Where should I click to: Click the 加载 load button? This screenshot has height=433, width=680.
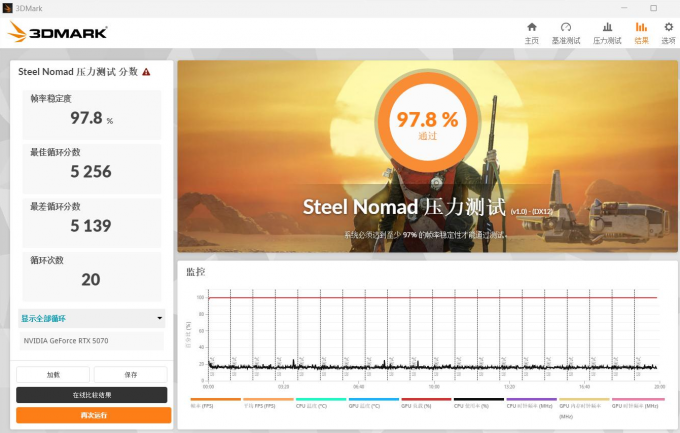pyautogui.click(x=53, y=374)
